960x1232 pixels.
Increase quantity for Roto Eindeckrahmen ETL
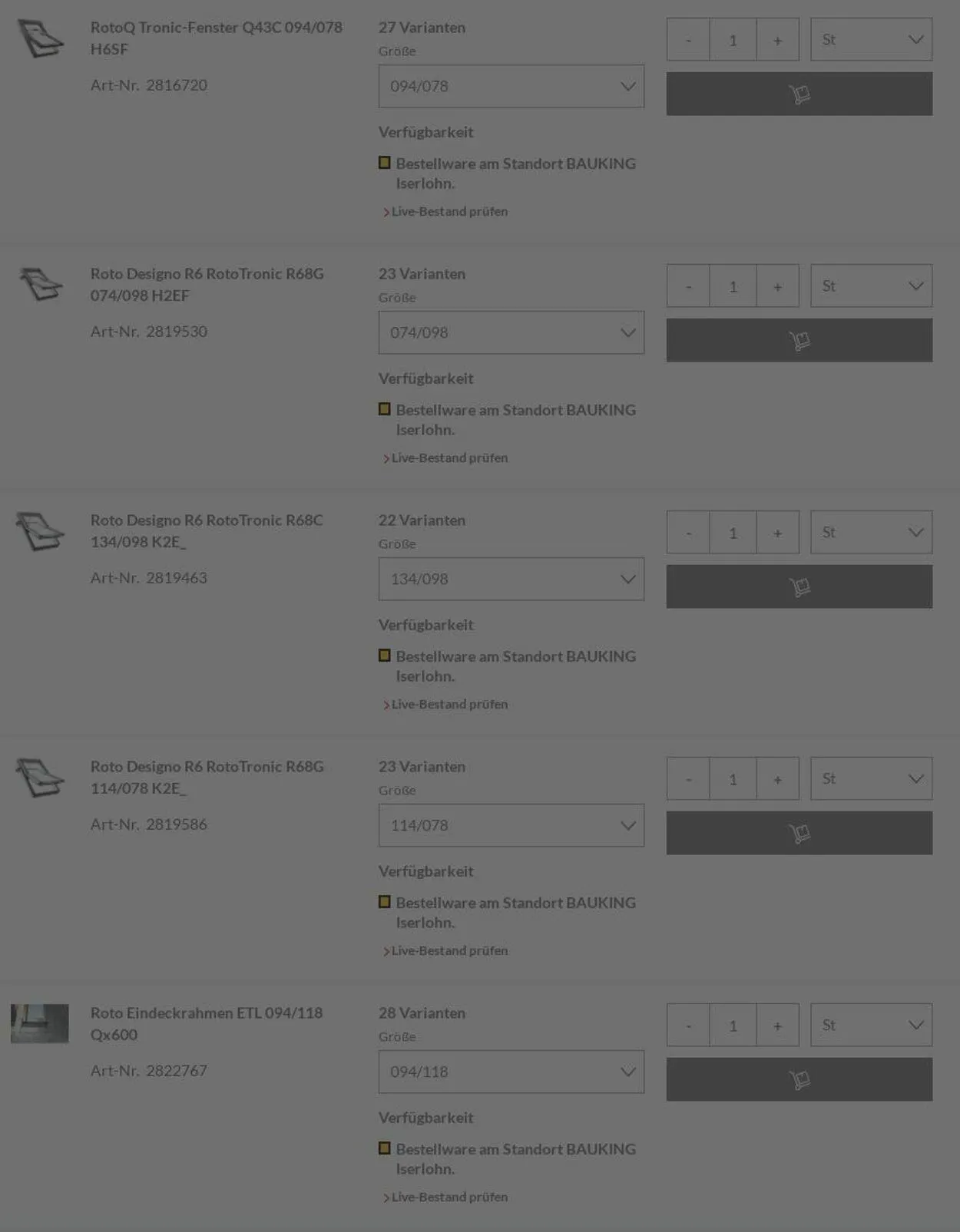[777, 1026]
